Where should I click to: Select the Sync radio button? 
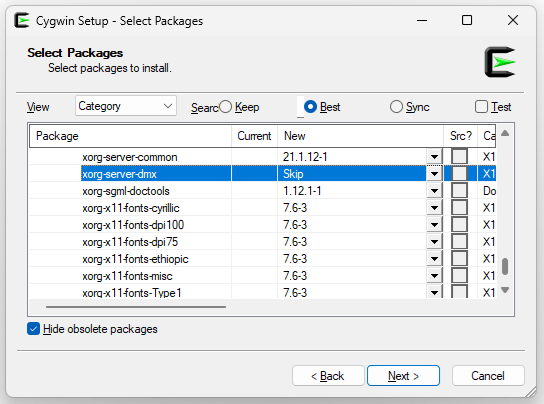pos(396,107)
